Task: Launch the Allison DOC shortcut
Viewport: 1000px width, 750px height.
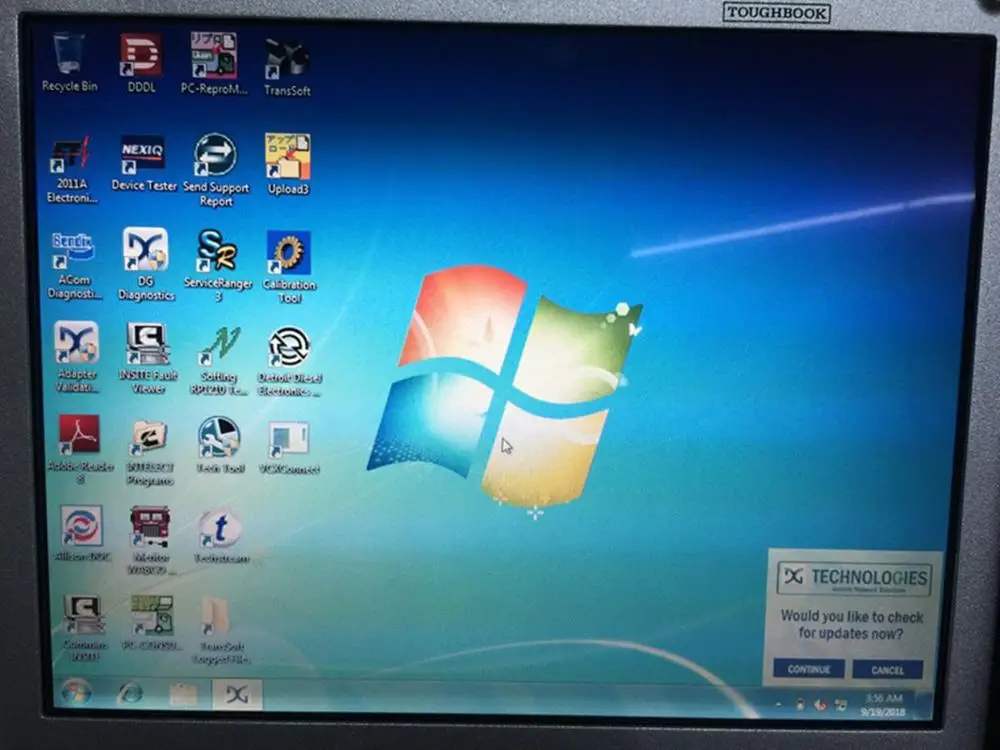Action: point(82,534)
